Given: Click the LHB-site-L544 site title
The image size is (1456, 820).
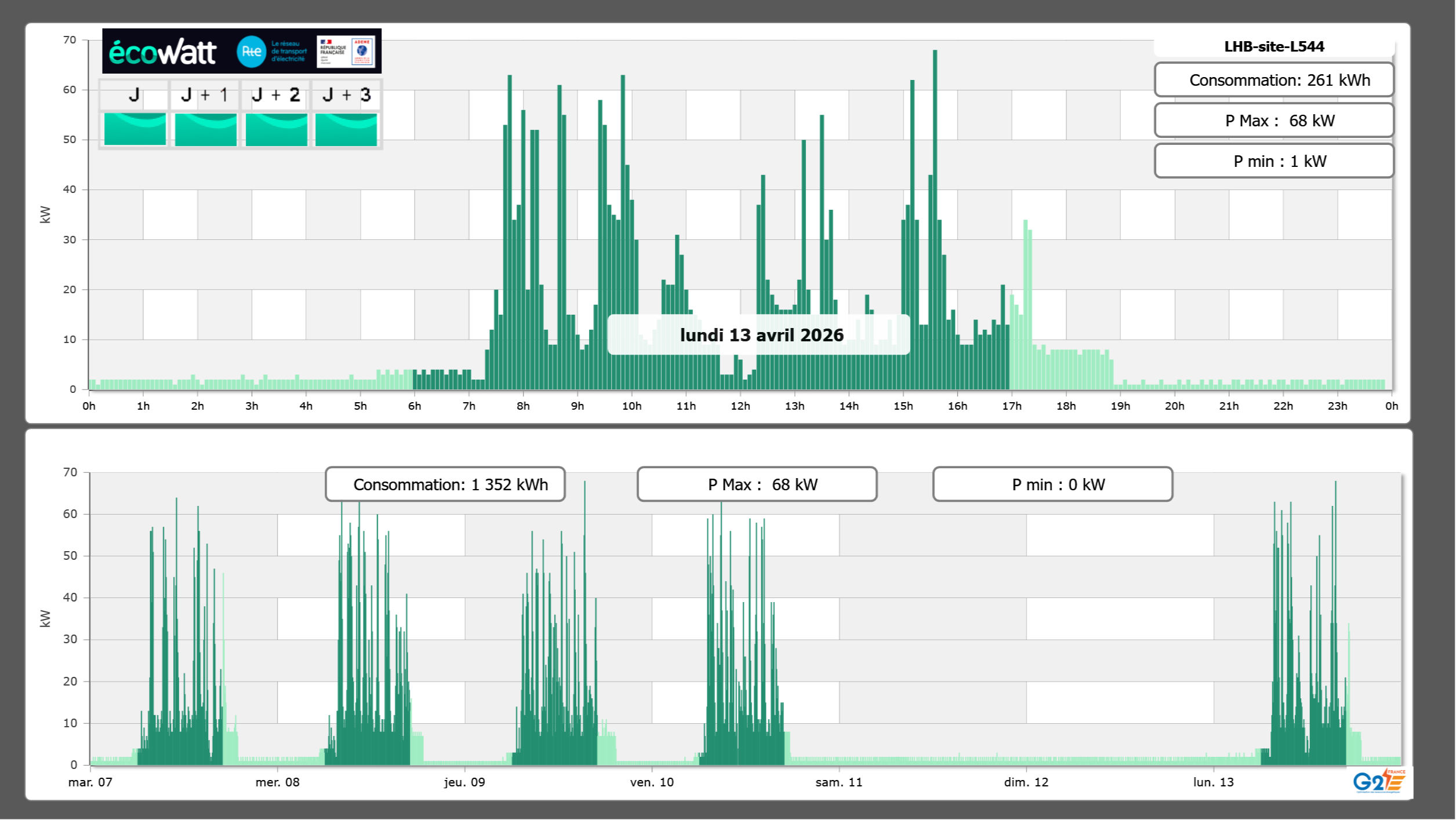Looking at the screenshot, I should pyautogui.click(x=1273, y=46).
